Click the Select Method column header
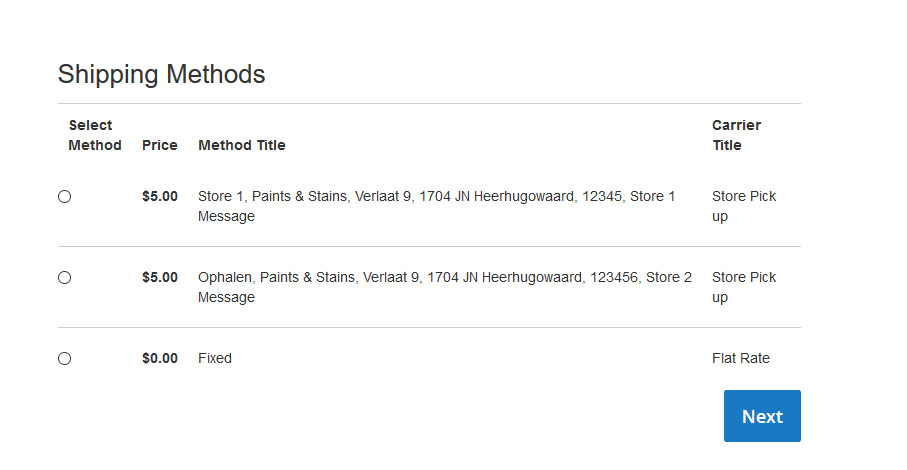907x470 pixels. pyautogui.click(x=94, y=135)
